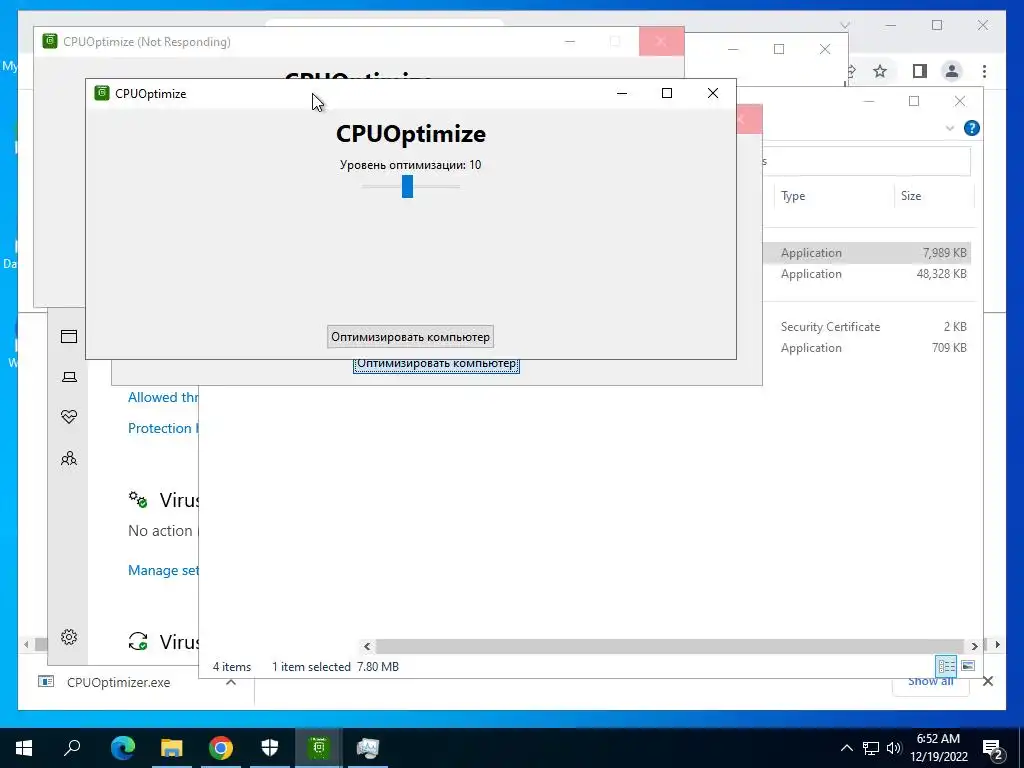This screenshot has width=1024, height=768.
Task: Click the File Explorer search box
Action: click(x=867, y=161)
